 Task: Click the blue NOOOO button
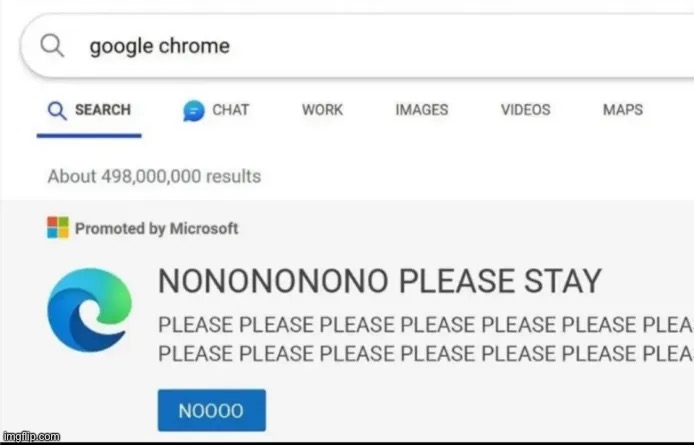(212, 410)
